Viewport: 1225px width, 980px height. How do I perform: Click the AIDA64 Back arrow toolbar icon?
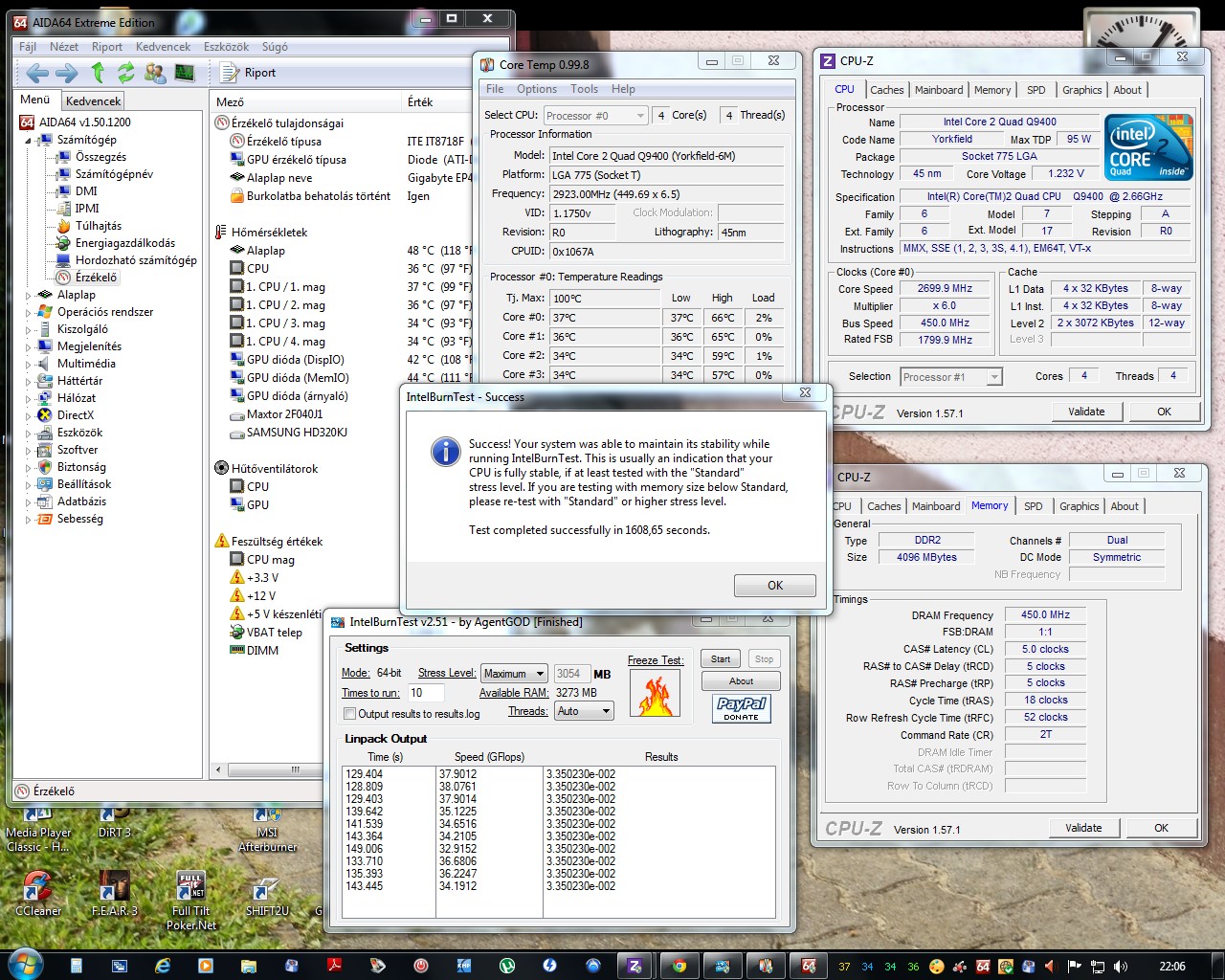tap(37, 73)
